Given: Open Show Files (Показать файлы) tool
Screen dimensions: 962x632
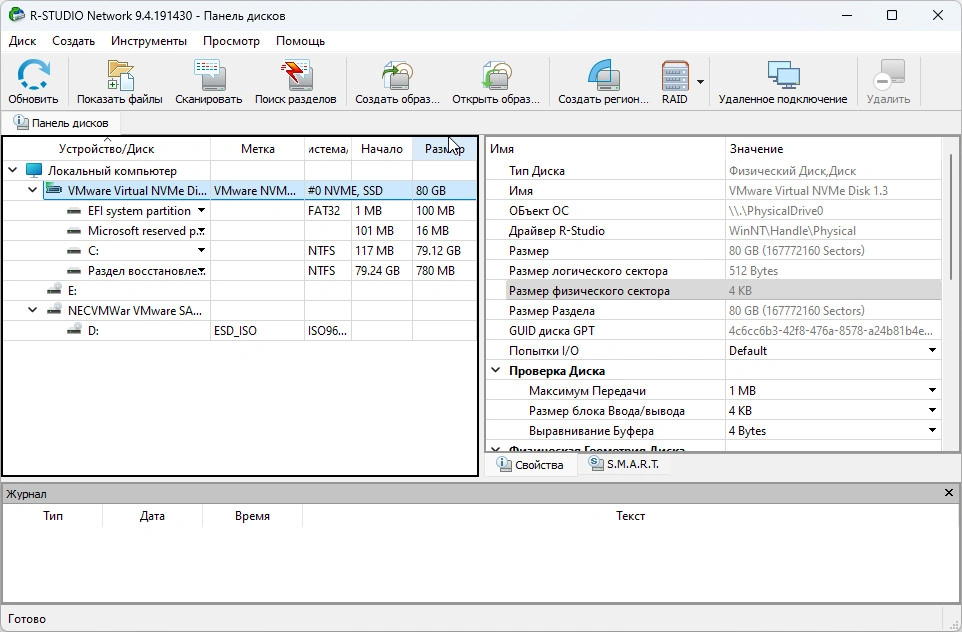Looking at the screenshot, I should 120,75.
